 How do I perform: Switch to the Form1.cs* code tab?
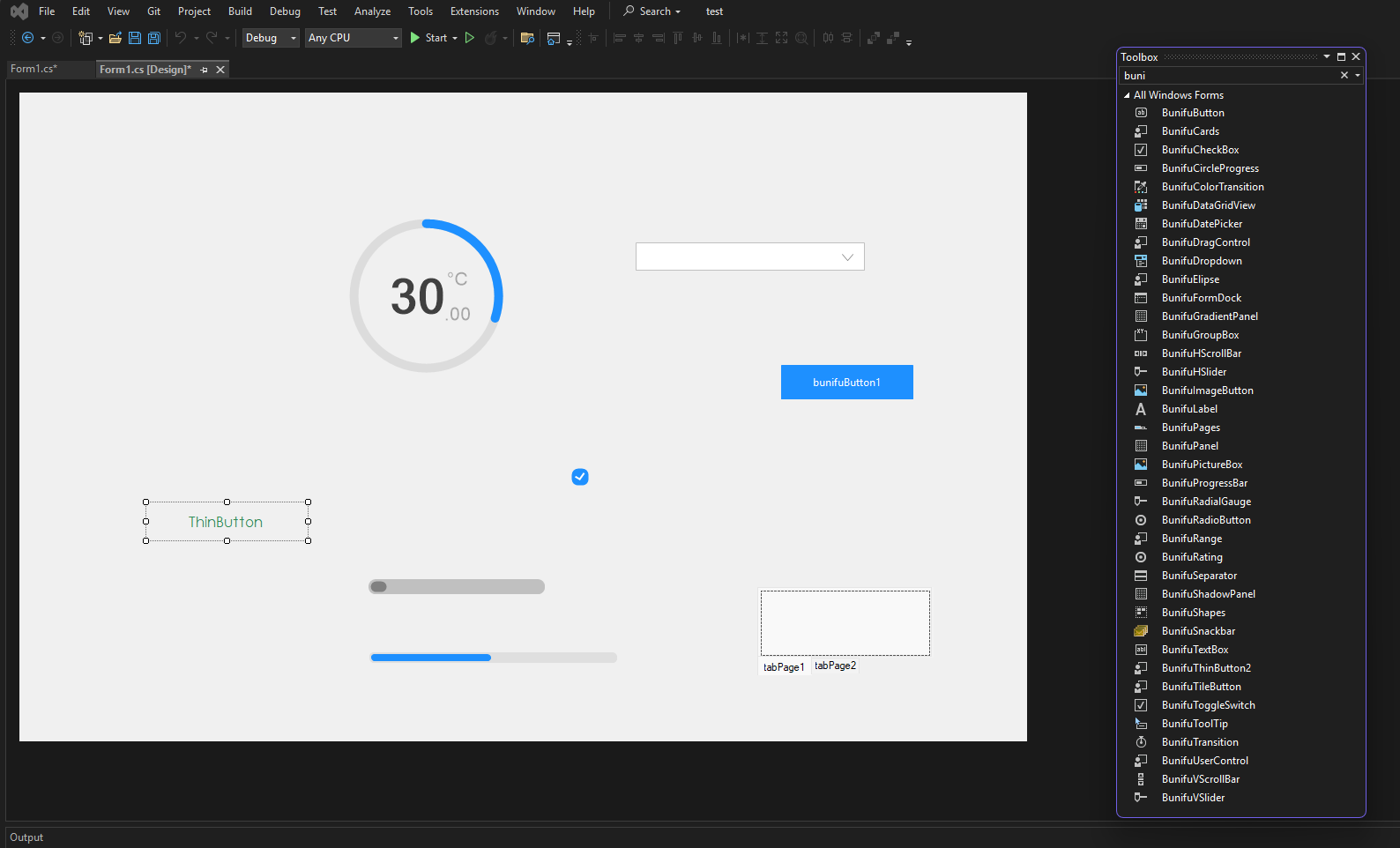(x=34, y=69)
